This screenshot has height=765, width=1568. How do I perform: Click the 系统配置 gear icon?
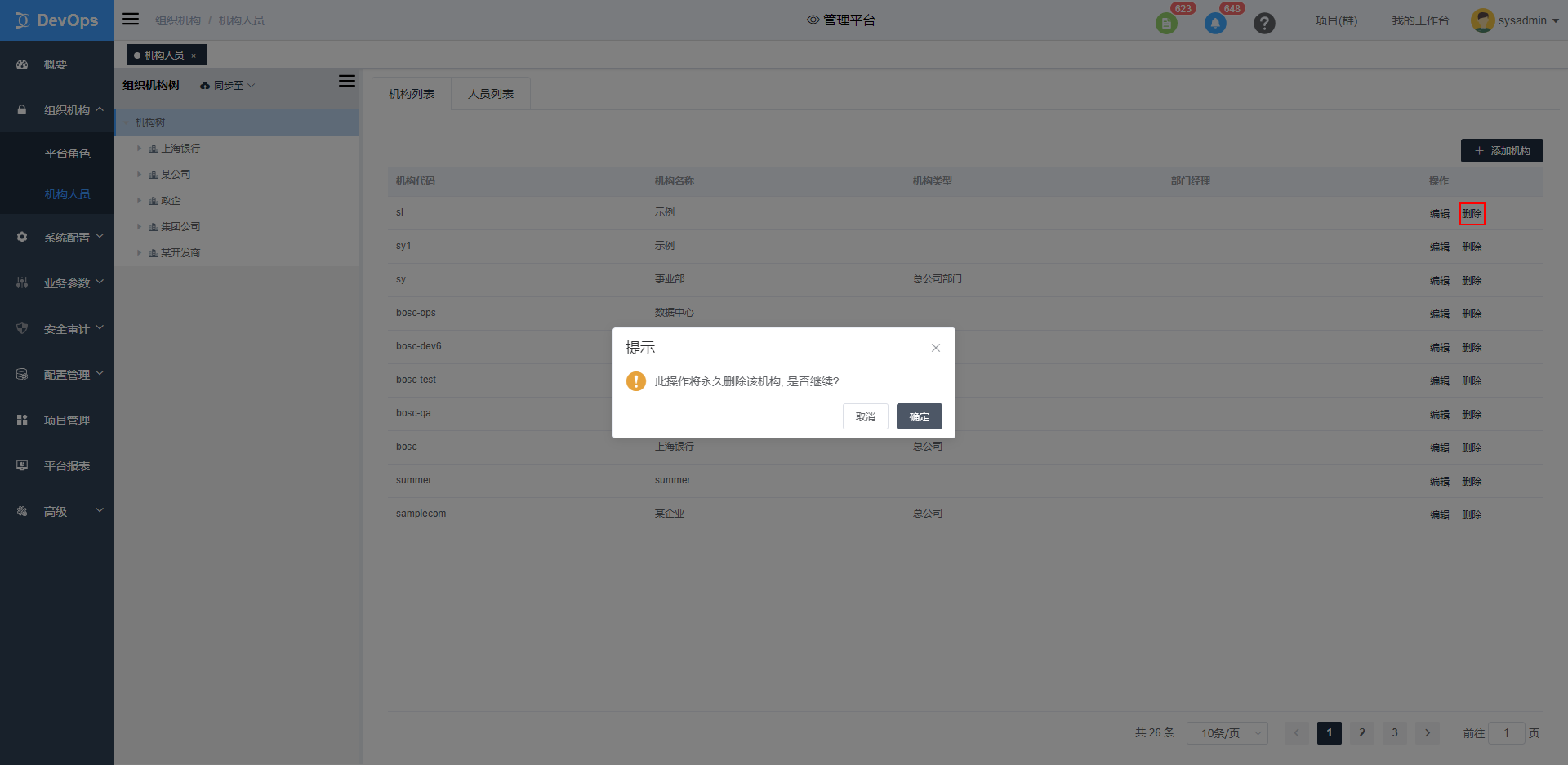(x=22, y=238)
